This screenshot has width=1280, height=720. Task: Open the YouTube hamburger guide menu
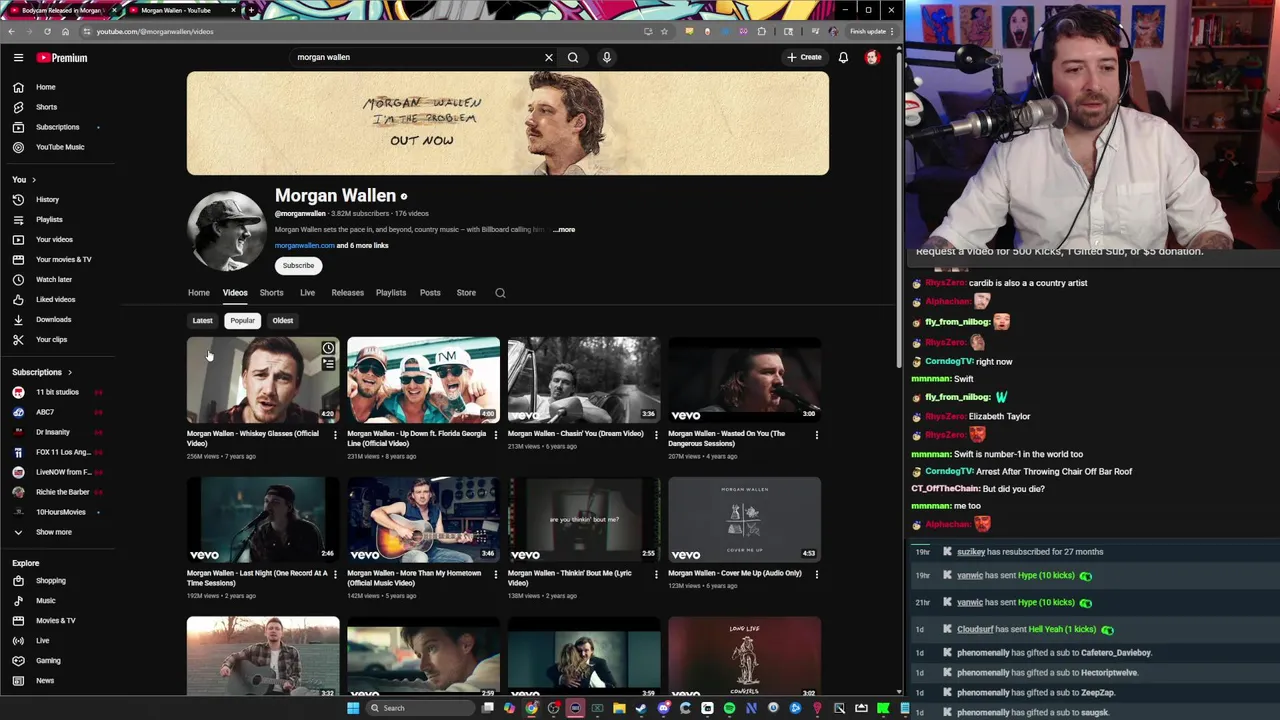point(18,58)
